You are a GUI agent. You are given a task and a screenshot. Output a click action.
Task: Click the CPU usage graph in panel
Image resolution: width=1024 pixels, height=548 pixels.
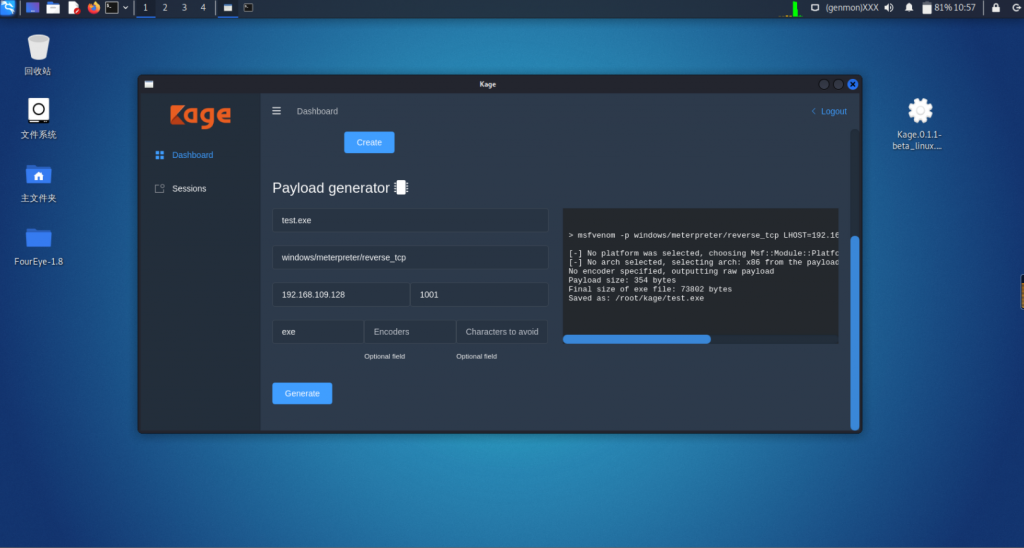790,8
